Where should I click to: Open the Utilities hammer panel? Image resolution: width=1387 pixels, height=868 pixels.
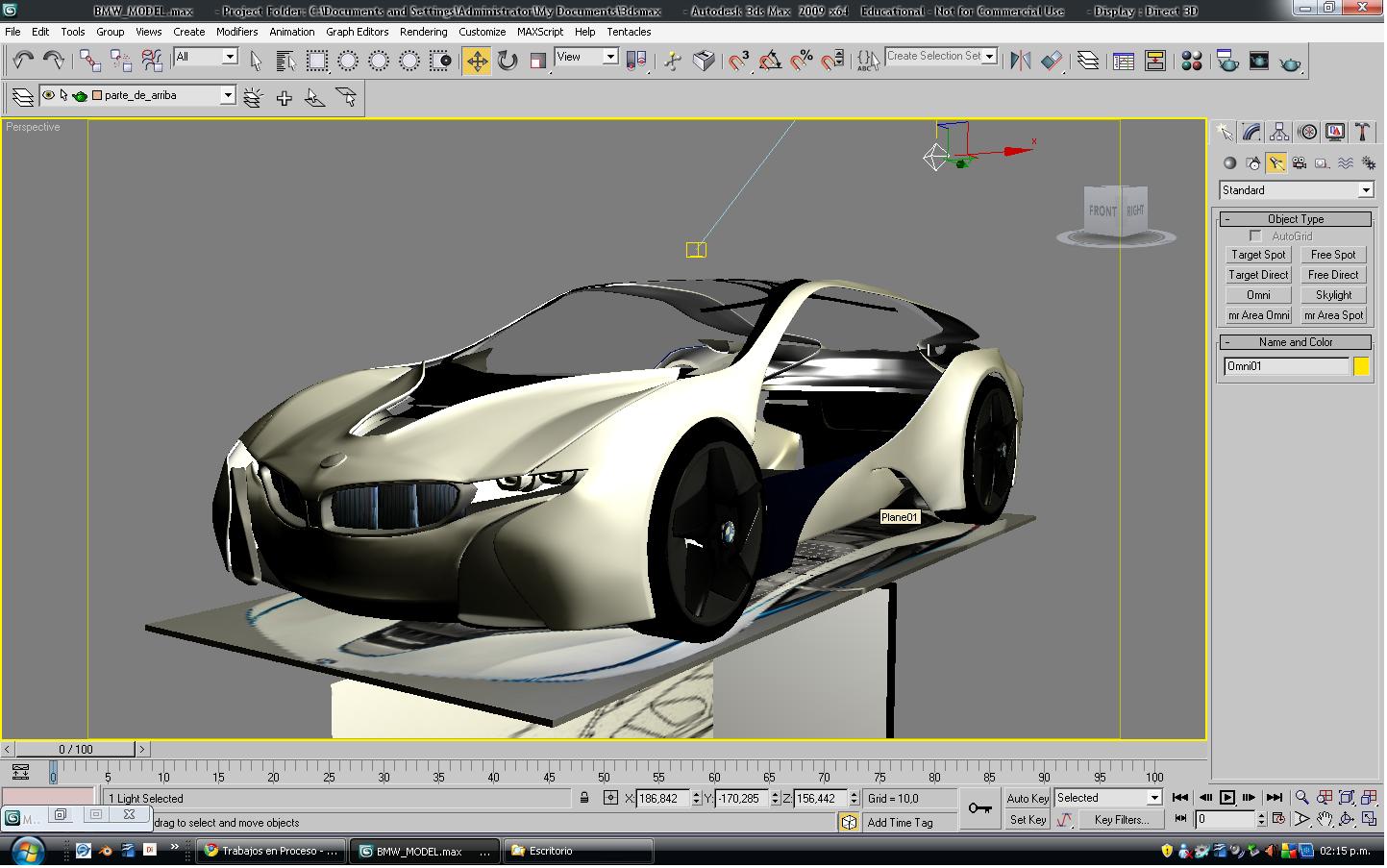[1362, 133]
